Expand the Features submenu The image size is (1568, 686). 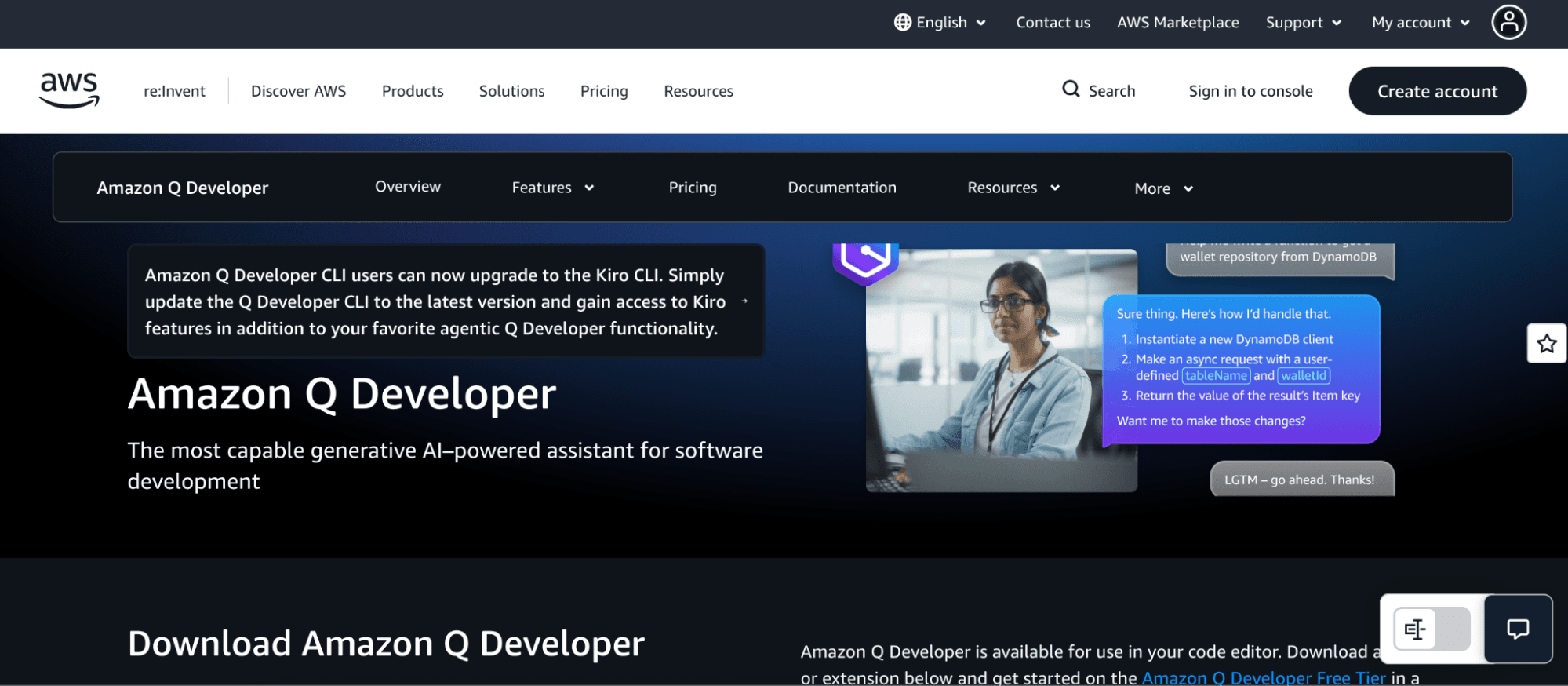[x=552, y=188]
